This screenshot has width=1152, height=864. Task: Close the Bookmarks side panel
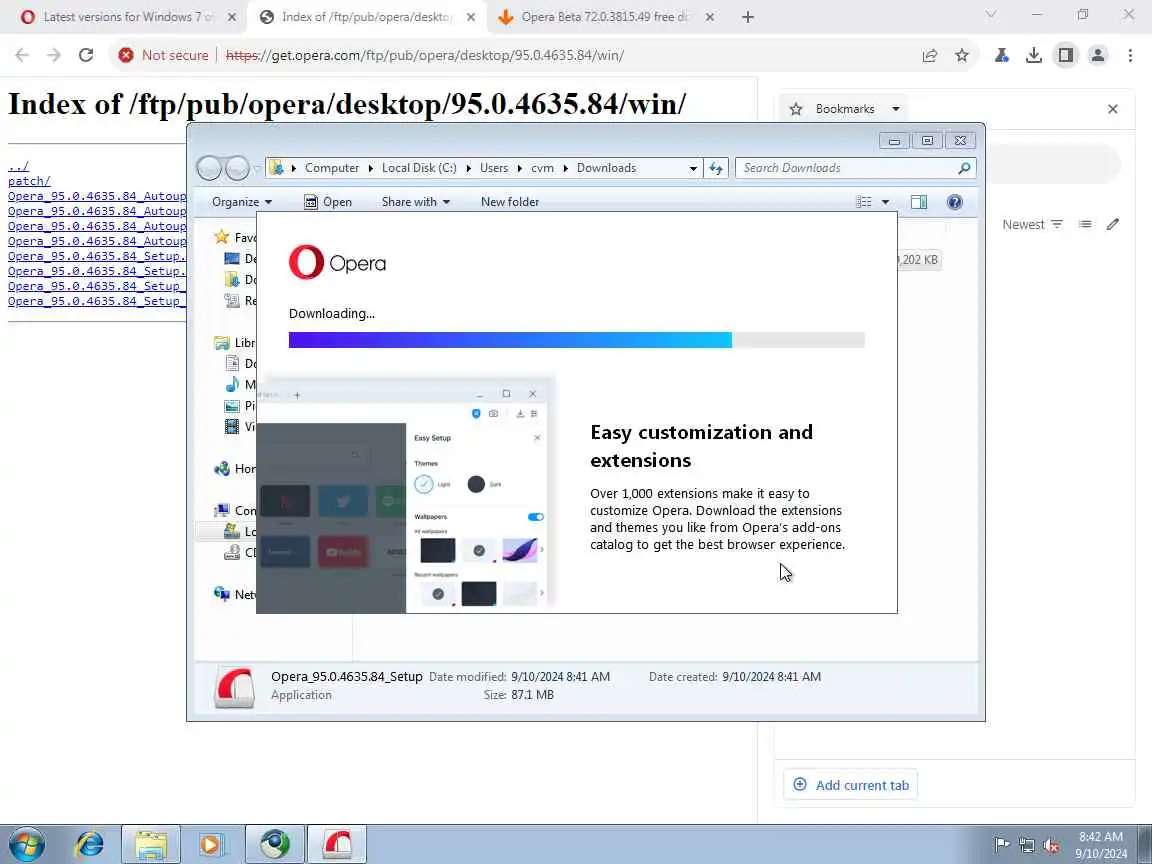1112,109
